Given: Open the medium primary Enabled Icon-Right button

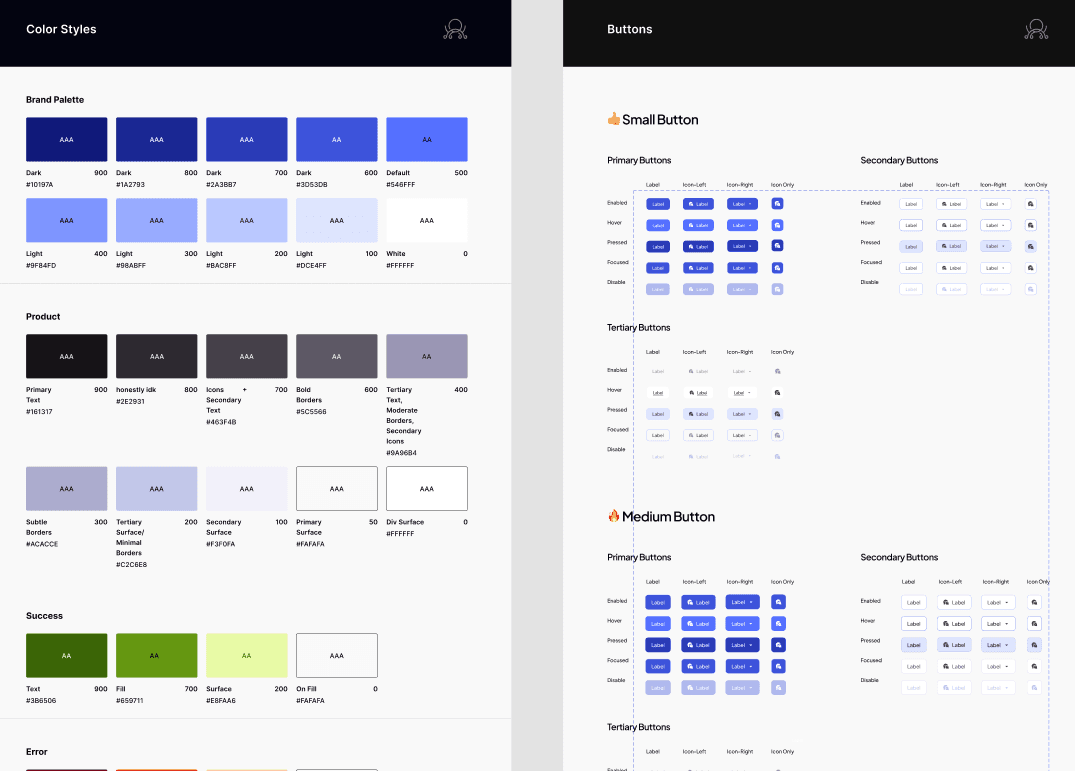Looking at the screenshot, I should click(x=742, y=602).
